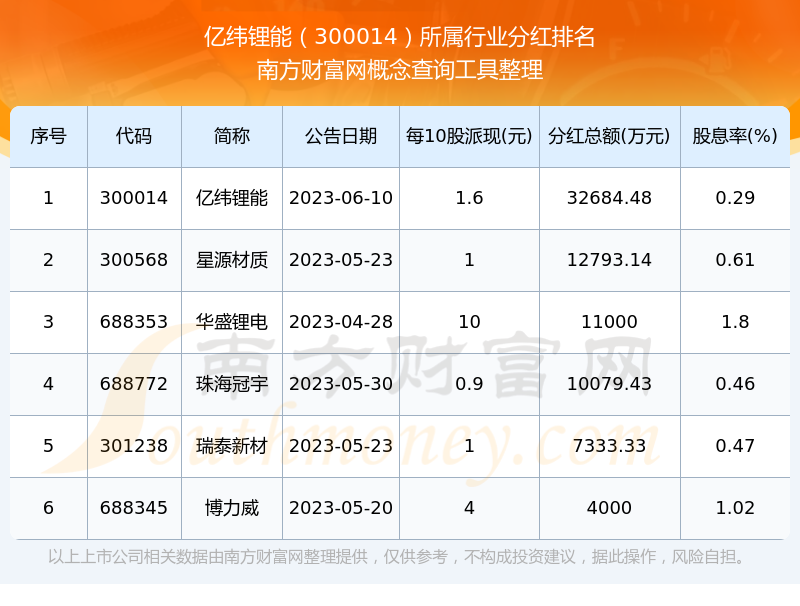Select stock code 688353 cell
Screen dimensions: 800x606
(x=134, y=322)
